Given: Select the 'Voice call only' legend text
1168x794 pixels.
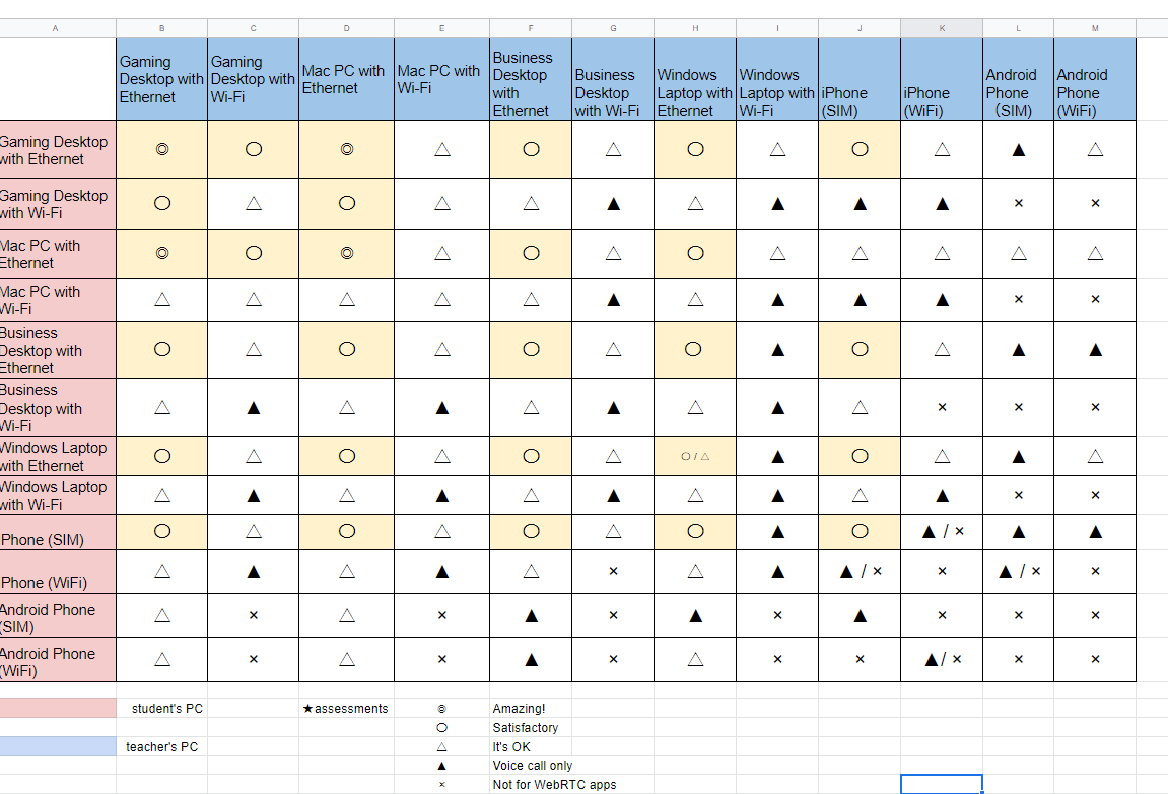Looking at the screenshot, I should tap(532, 766).
